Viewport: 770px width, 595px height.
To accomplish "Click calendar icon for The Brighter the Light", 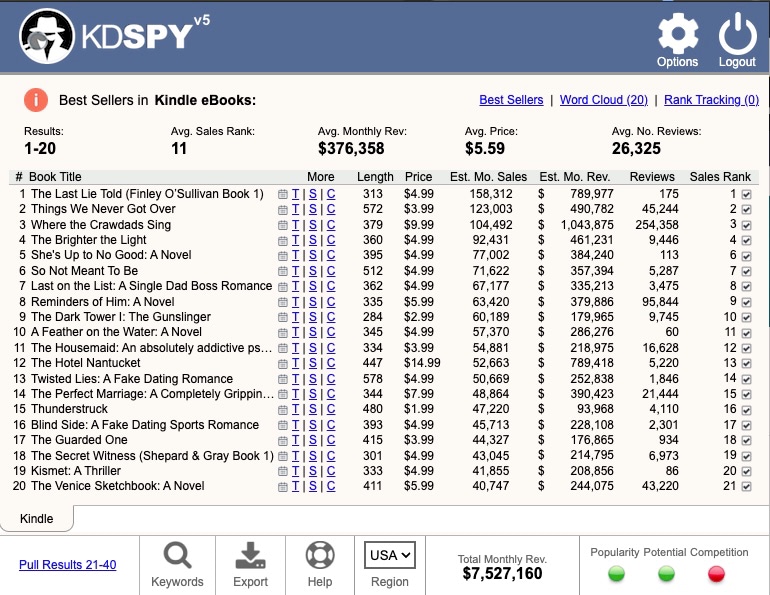I will [283, 241].
